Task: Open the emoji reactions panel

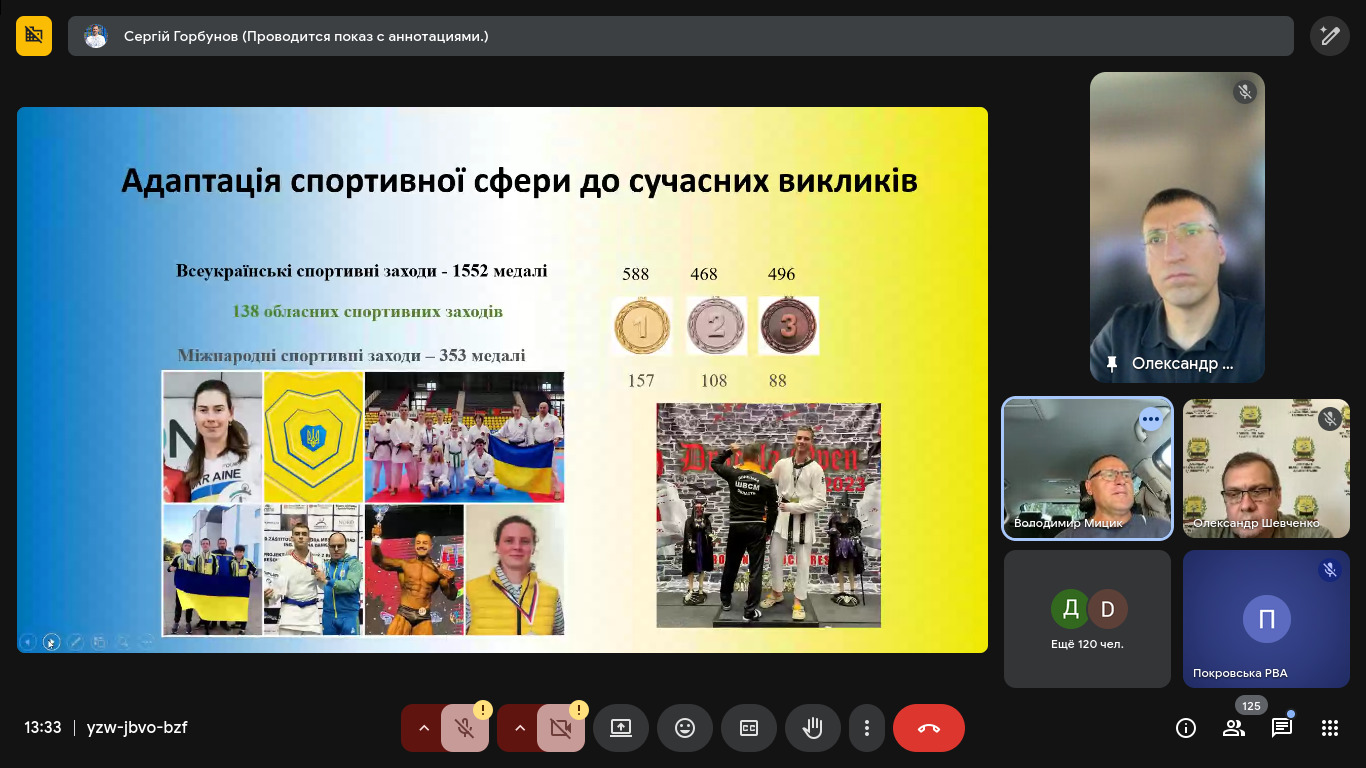Action: pos(685,728)
